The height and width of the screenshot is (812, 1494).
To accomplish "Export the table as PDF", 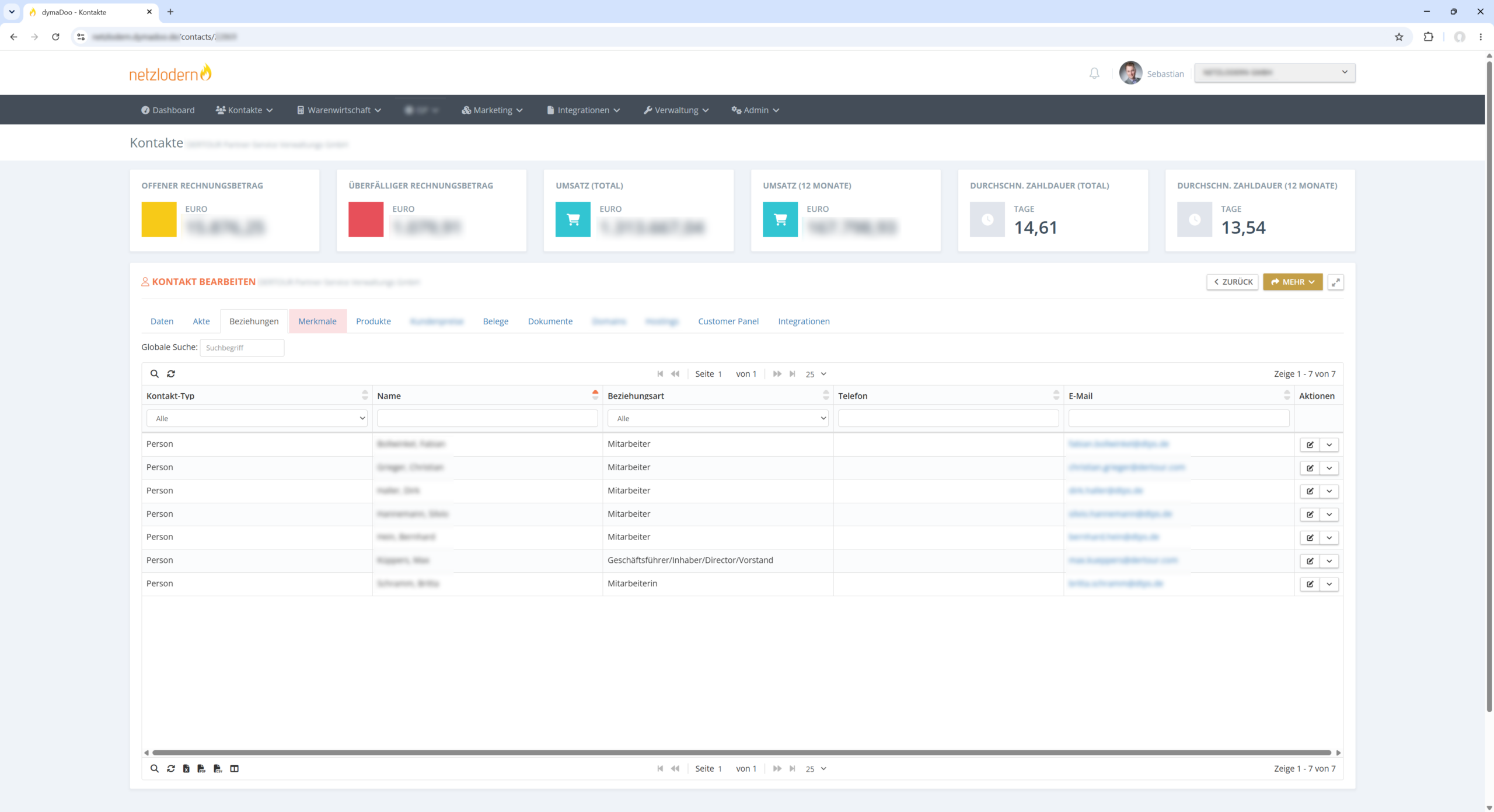I will pyautogui.click(x=201, y=769).
